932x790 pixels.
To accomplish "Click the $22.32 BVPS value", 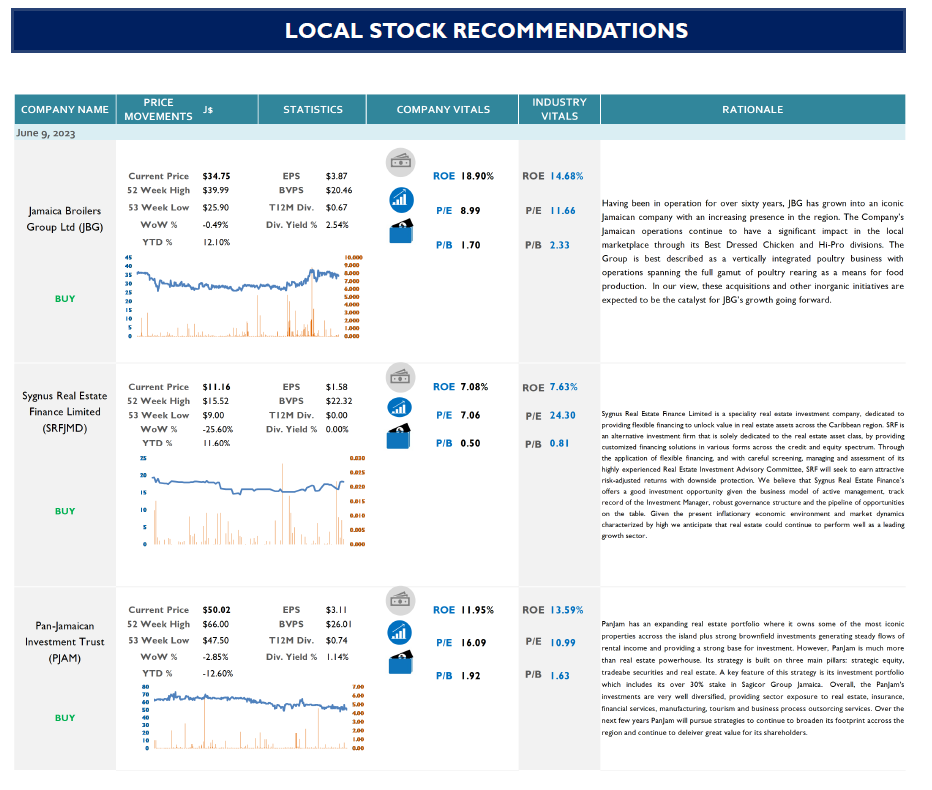I will [x=339, y=401].
